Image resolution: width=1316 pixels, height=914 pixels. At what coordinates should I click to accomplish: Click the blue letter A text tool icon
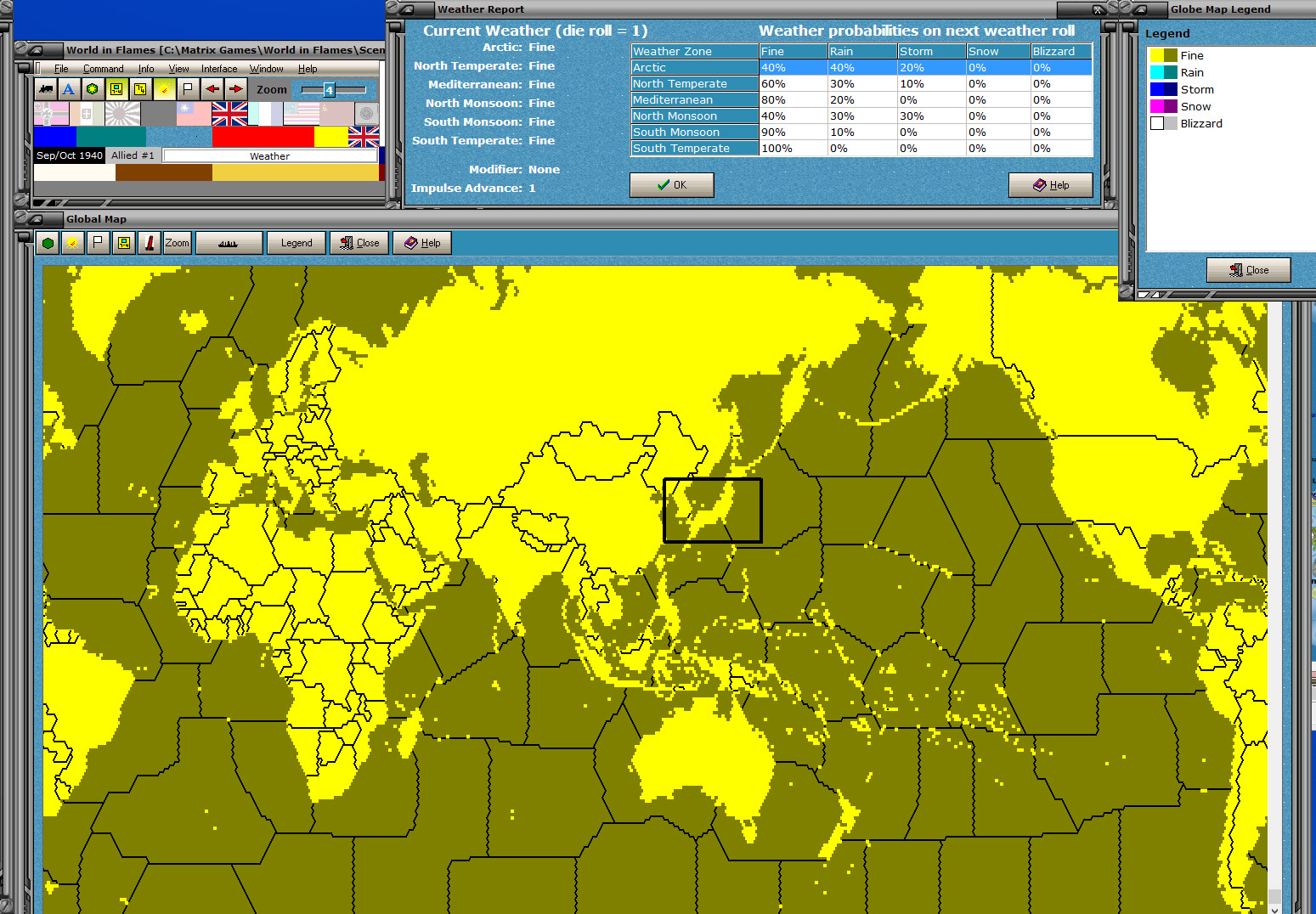(x=68, y=88)
